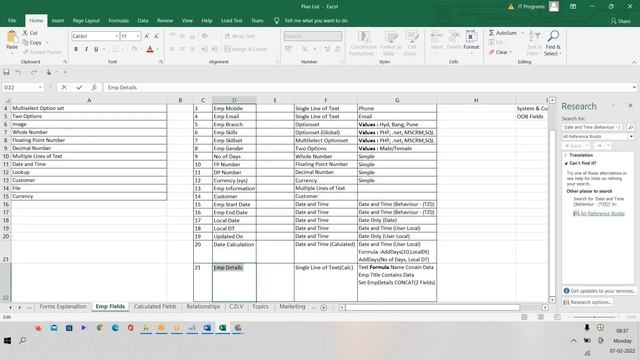Open the File menu
Image resolution: width=640 pixels, height=360 pixels.
(x=12, y=20)
